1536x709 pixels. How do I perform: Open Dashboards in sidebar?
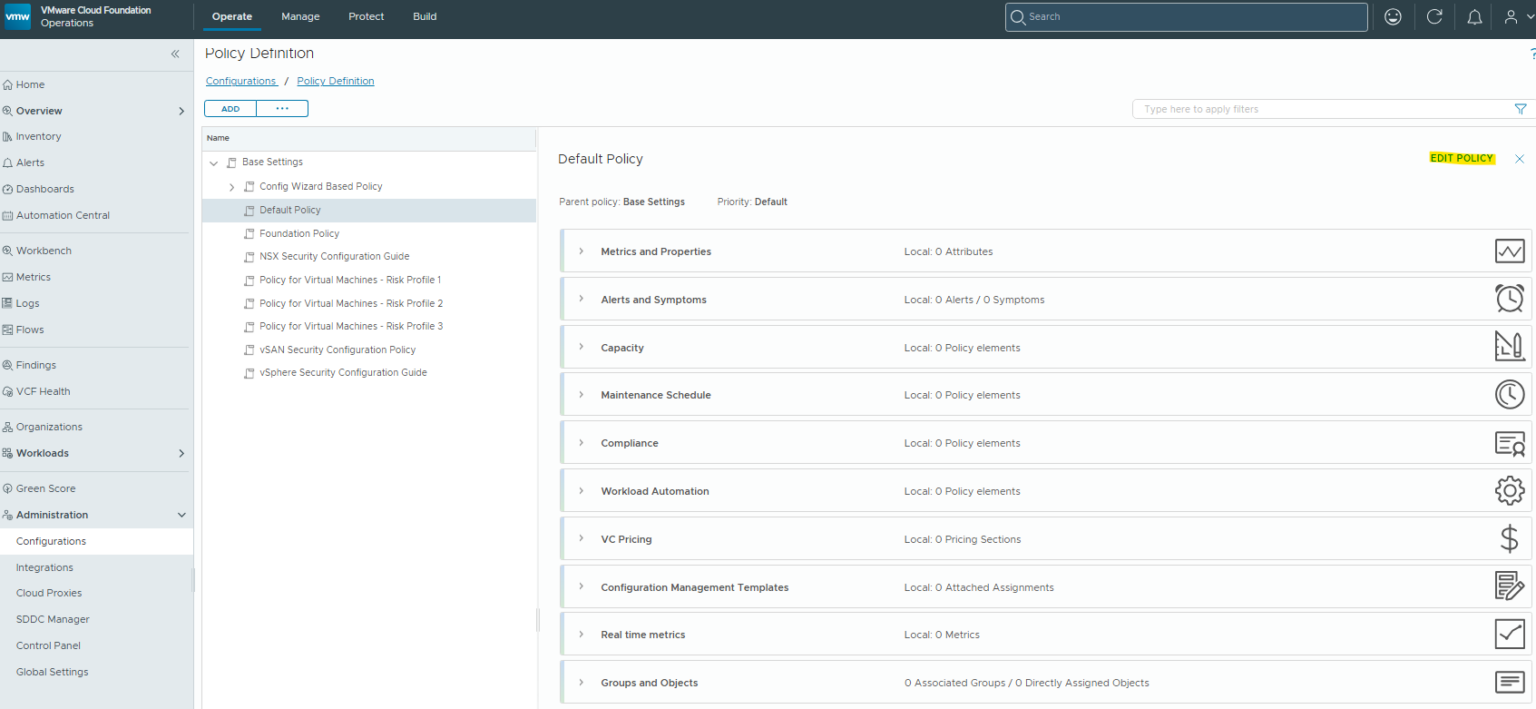coord(44,189)
